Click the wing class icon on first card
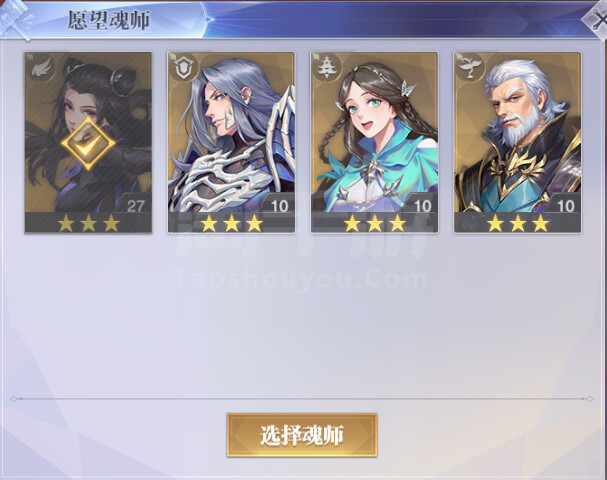Screen dimensions: 607x480 click(x=42, y=69)
